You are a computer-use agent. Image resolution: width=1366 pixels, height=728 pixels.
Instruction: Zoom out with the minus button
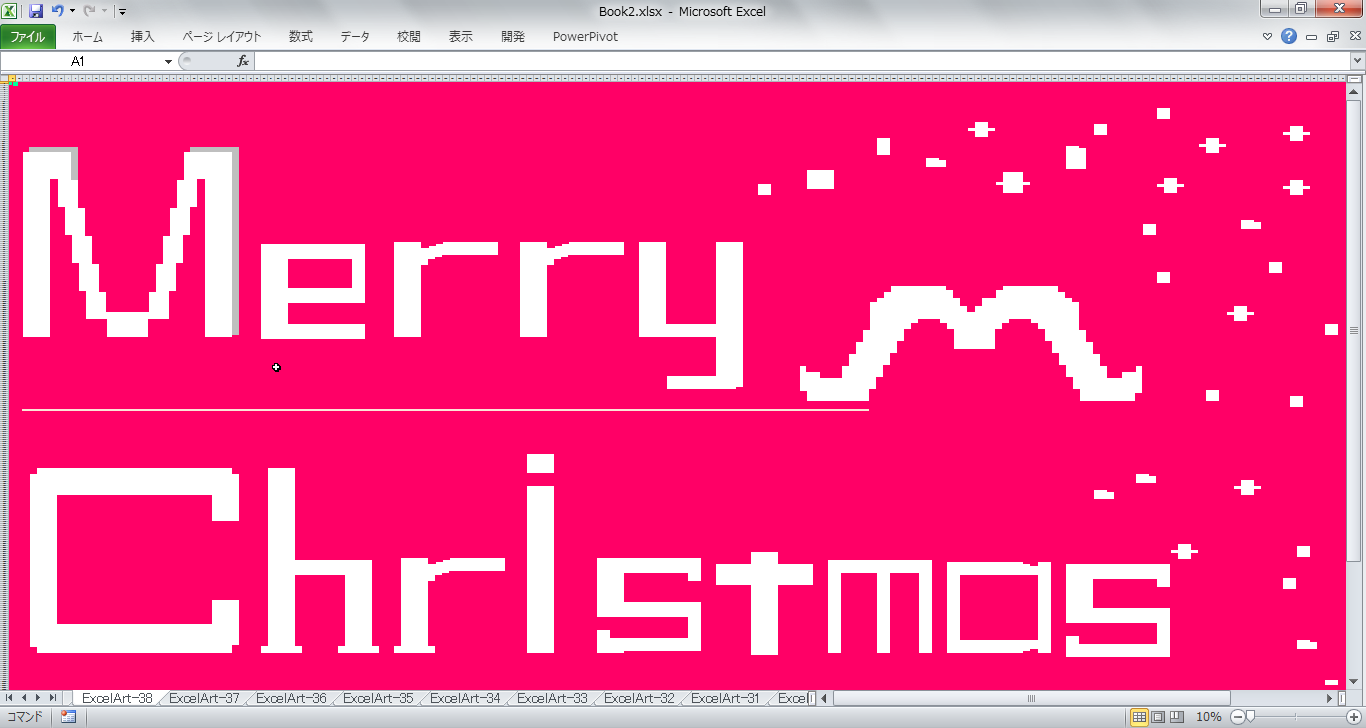pyautogui.click(x=1237, y=717)
